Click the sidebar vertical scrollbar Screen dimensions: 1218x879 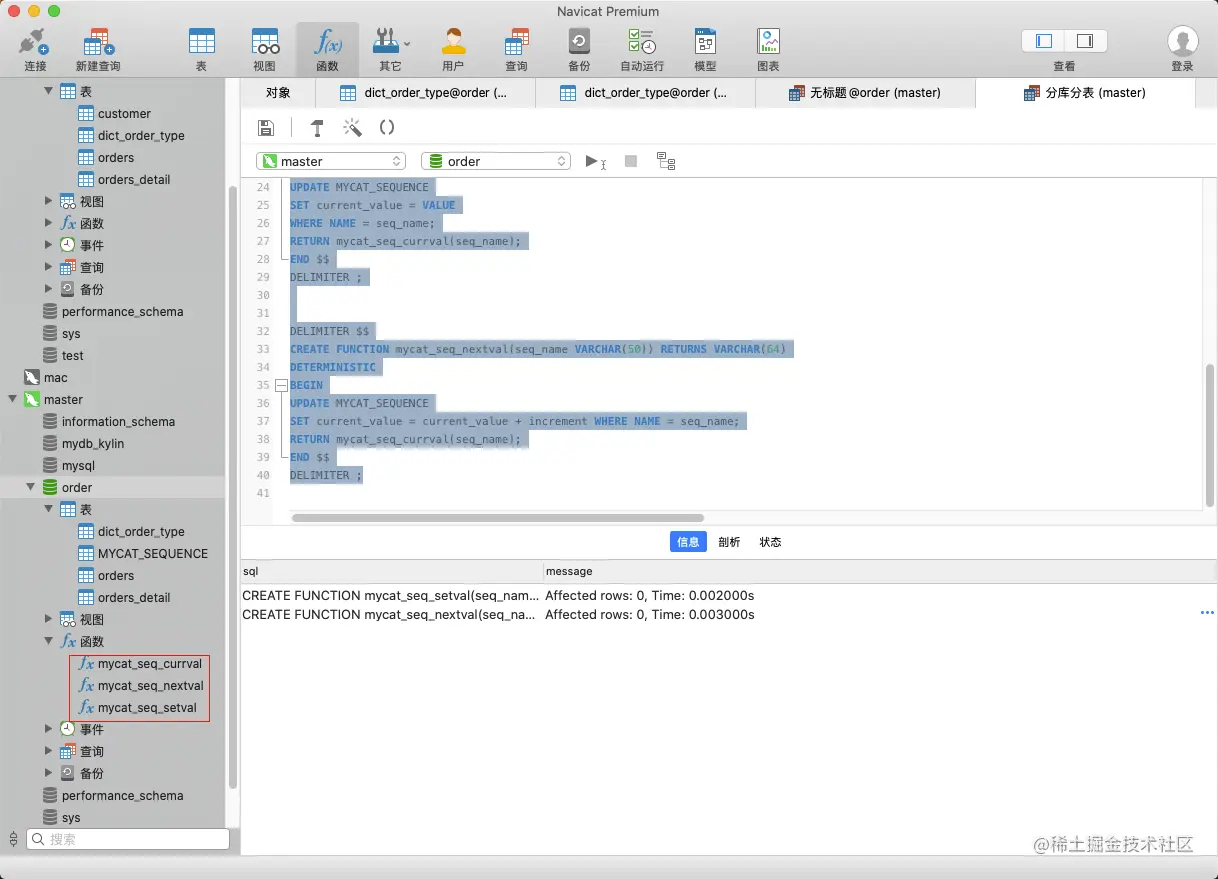click(233, 486)
